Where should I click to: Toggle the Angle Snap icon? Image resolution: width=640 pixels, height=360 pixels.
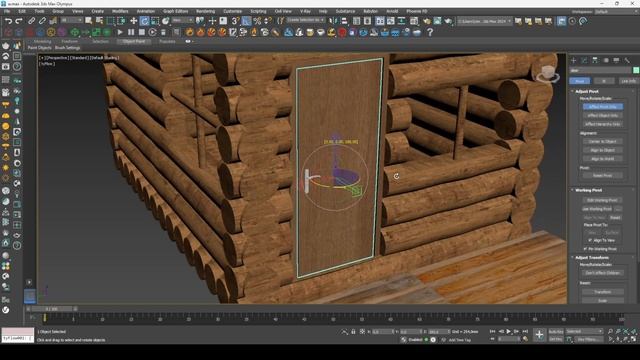(246, 20)
